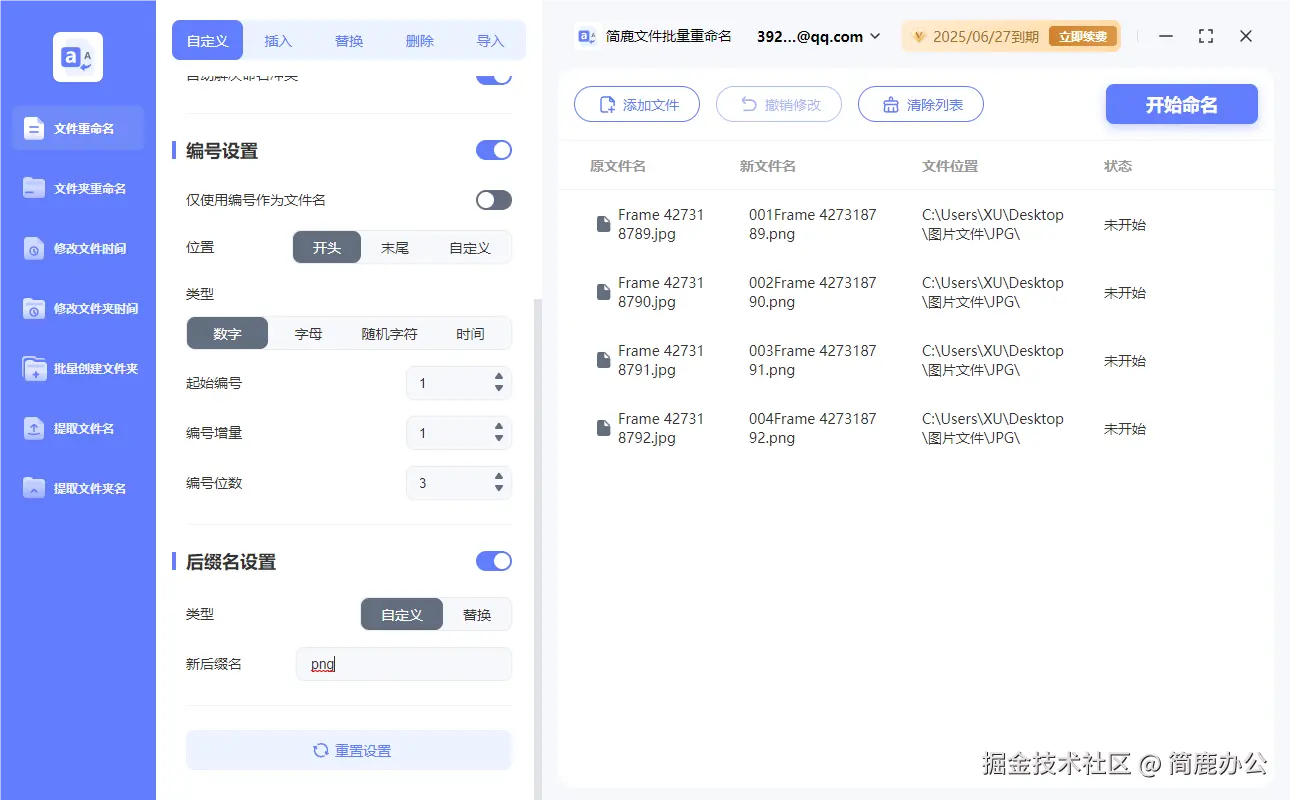Set numbering position to 末尾

coord(395,247)
